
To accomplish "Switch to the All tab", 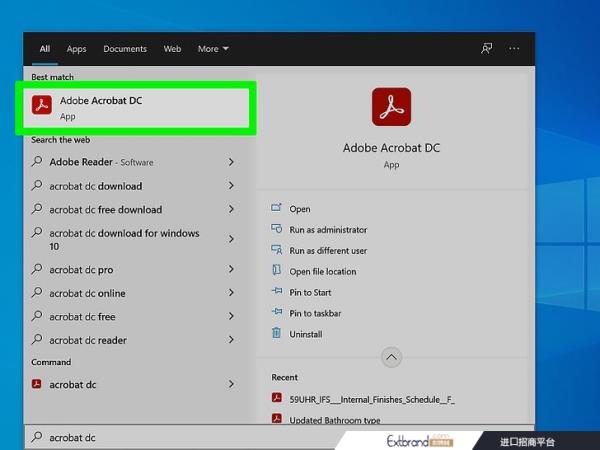I will [45, 49].
